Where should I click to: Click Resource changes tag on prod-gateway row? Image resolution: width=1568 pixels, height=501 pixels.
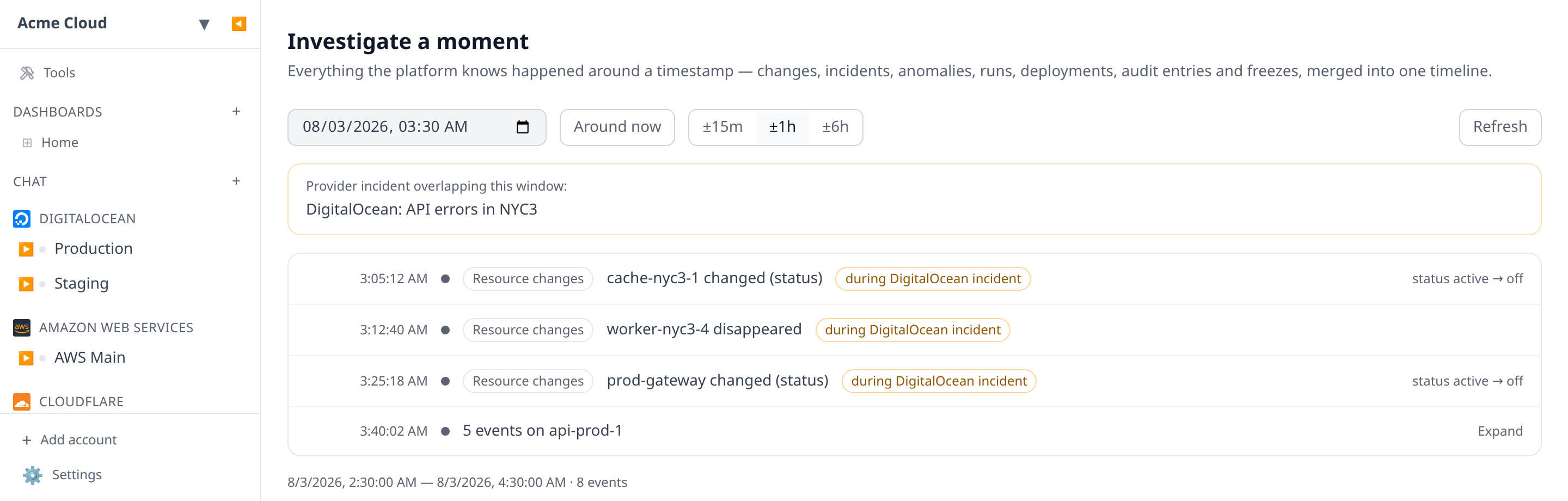coord(527,381)
